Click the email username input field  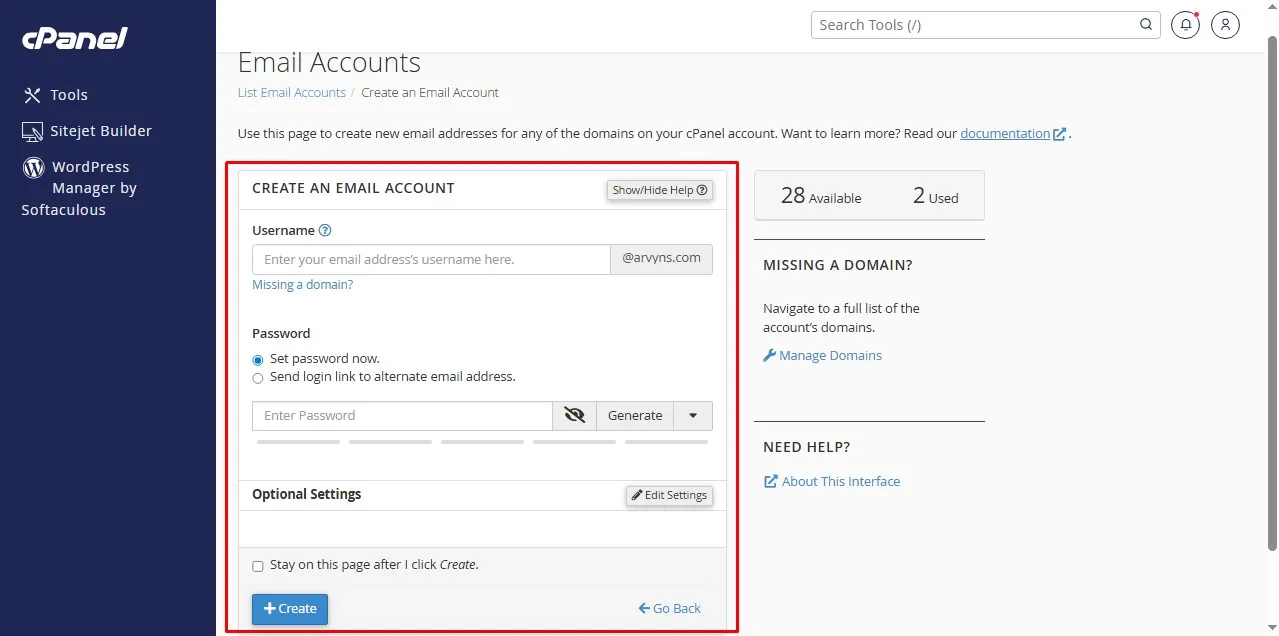pos(430,258)
